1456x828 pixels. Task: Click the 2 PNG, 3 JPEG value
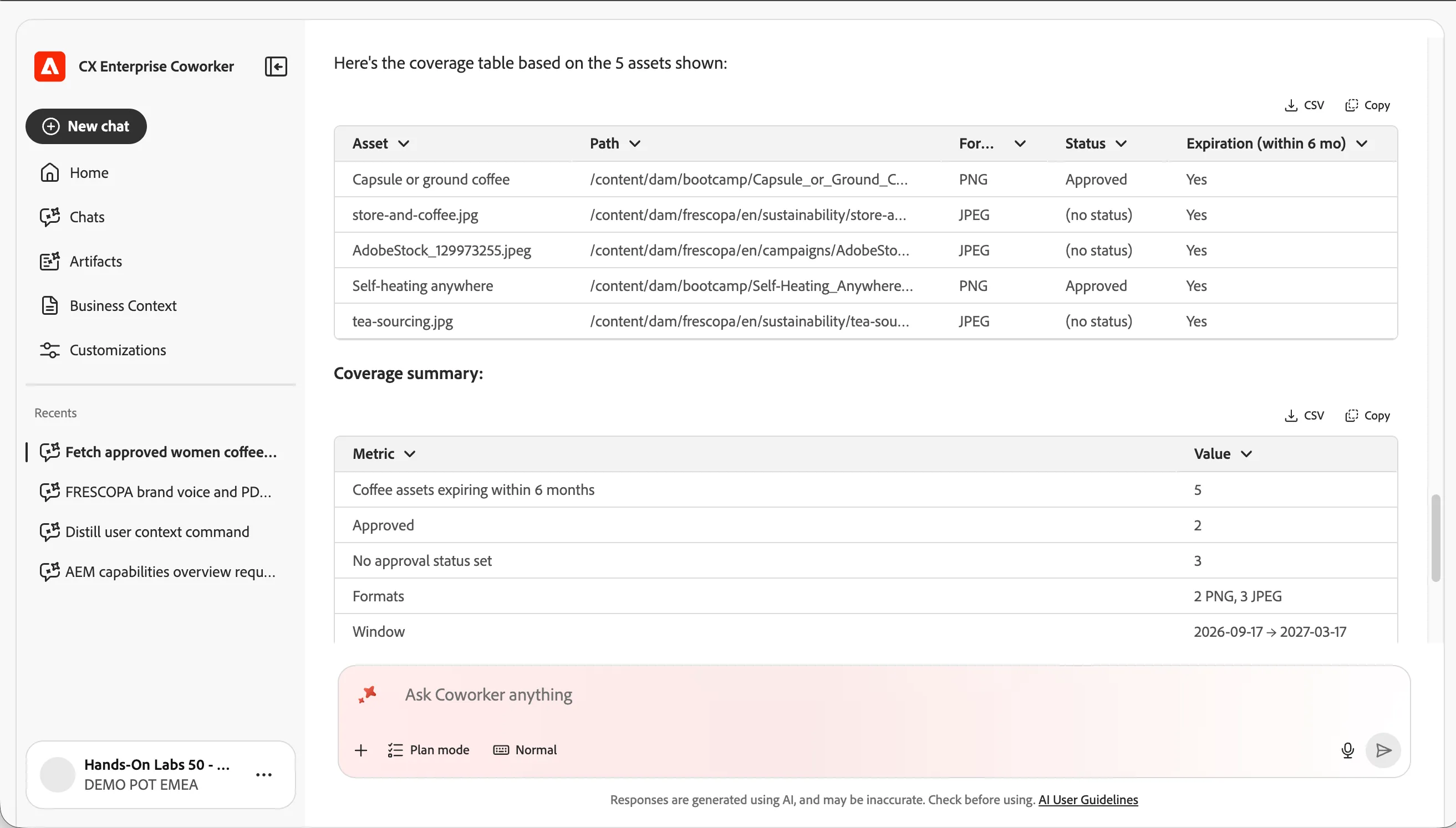tap(1238, 596)
